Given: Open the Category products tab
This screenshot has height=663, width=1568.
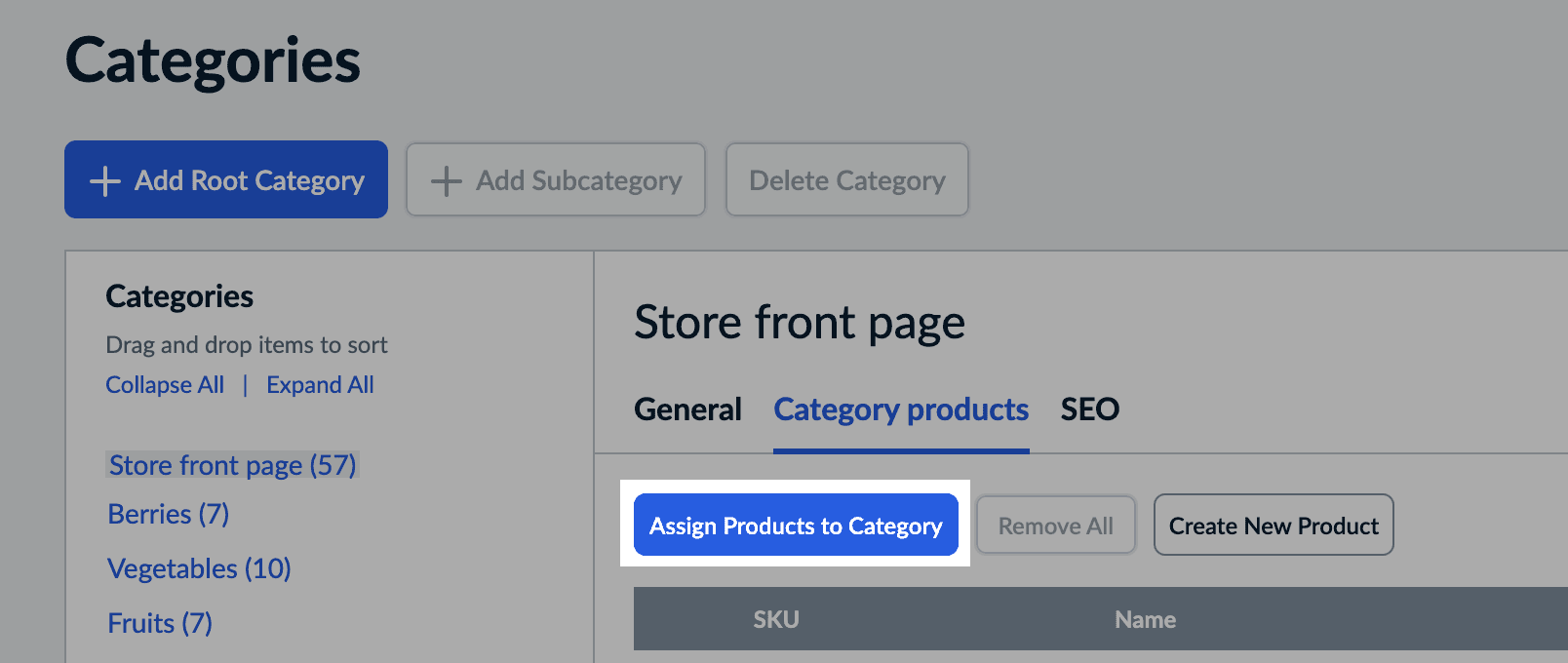Looking at the screenshot, I should (901, 409).
